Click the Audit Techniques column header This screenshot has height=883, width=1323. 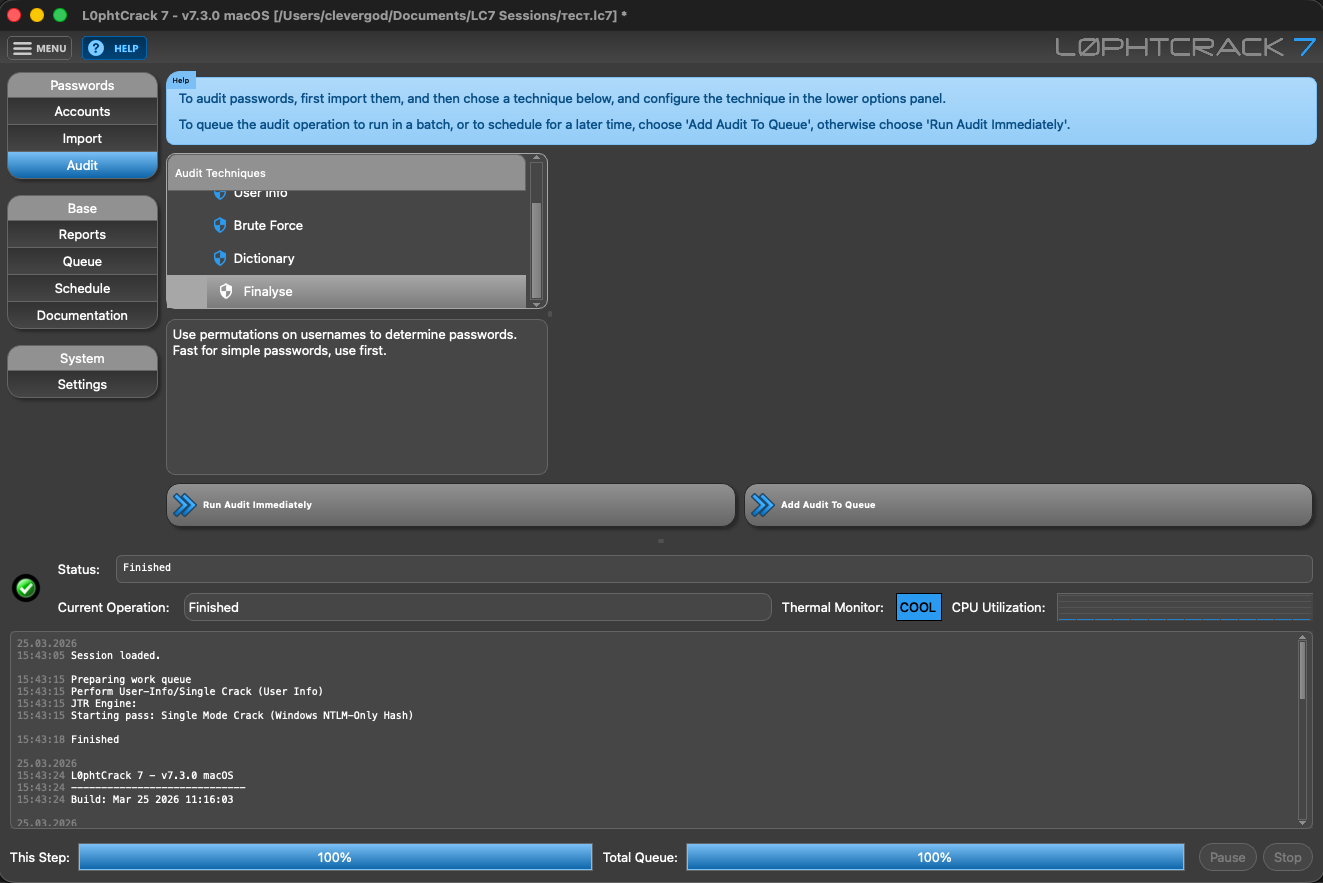point(346,173)
